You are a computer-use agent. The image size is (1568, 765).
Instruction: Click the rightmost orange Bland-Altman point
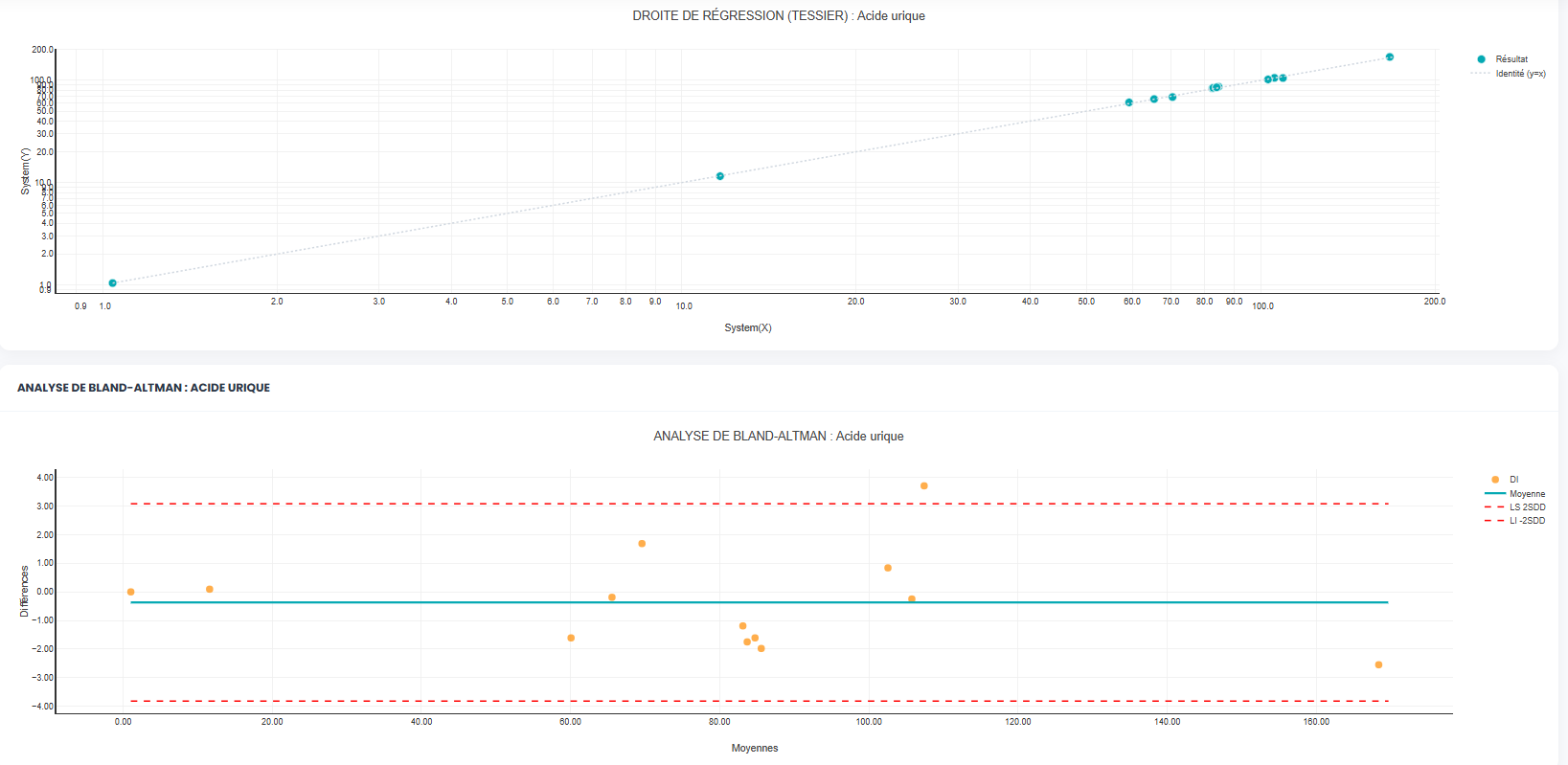coord(1378,664)
